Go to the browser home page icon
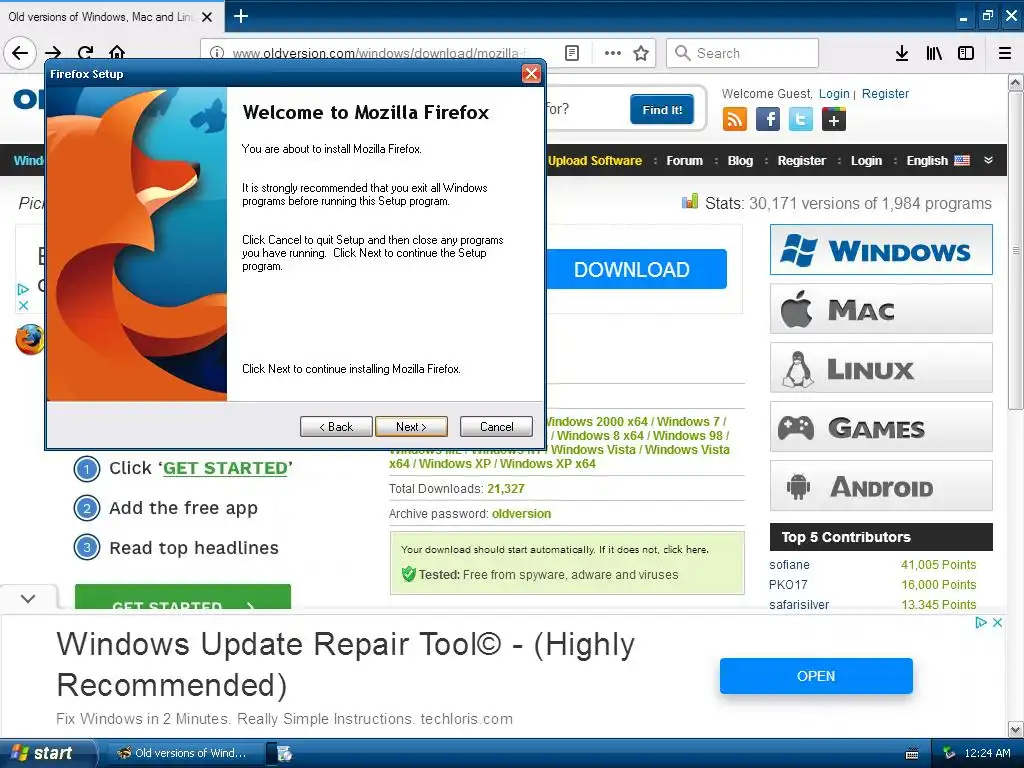The image size is (1024, 768). (117, 53)
